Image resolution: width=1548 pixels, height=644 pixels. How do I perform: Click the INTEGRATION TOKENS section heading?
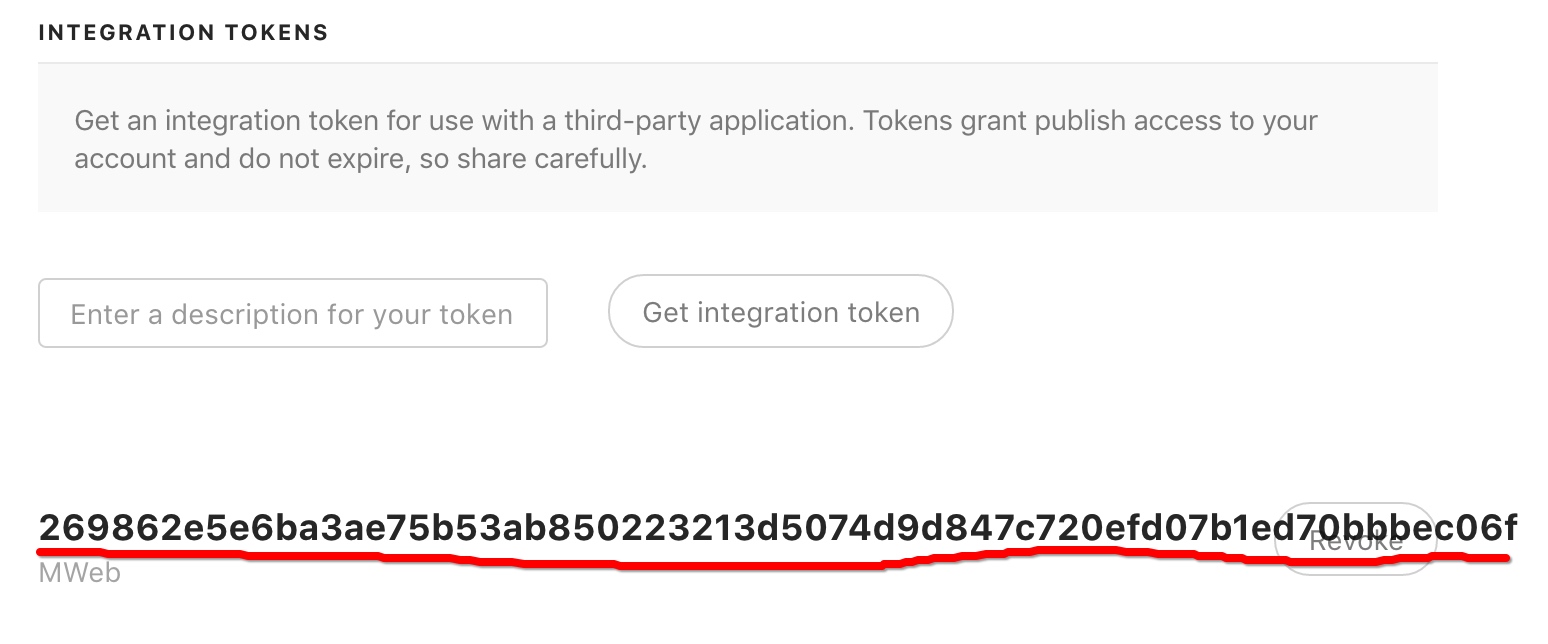(183, 33)
